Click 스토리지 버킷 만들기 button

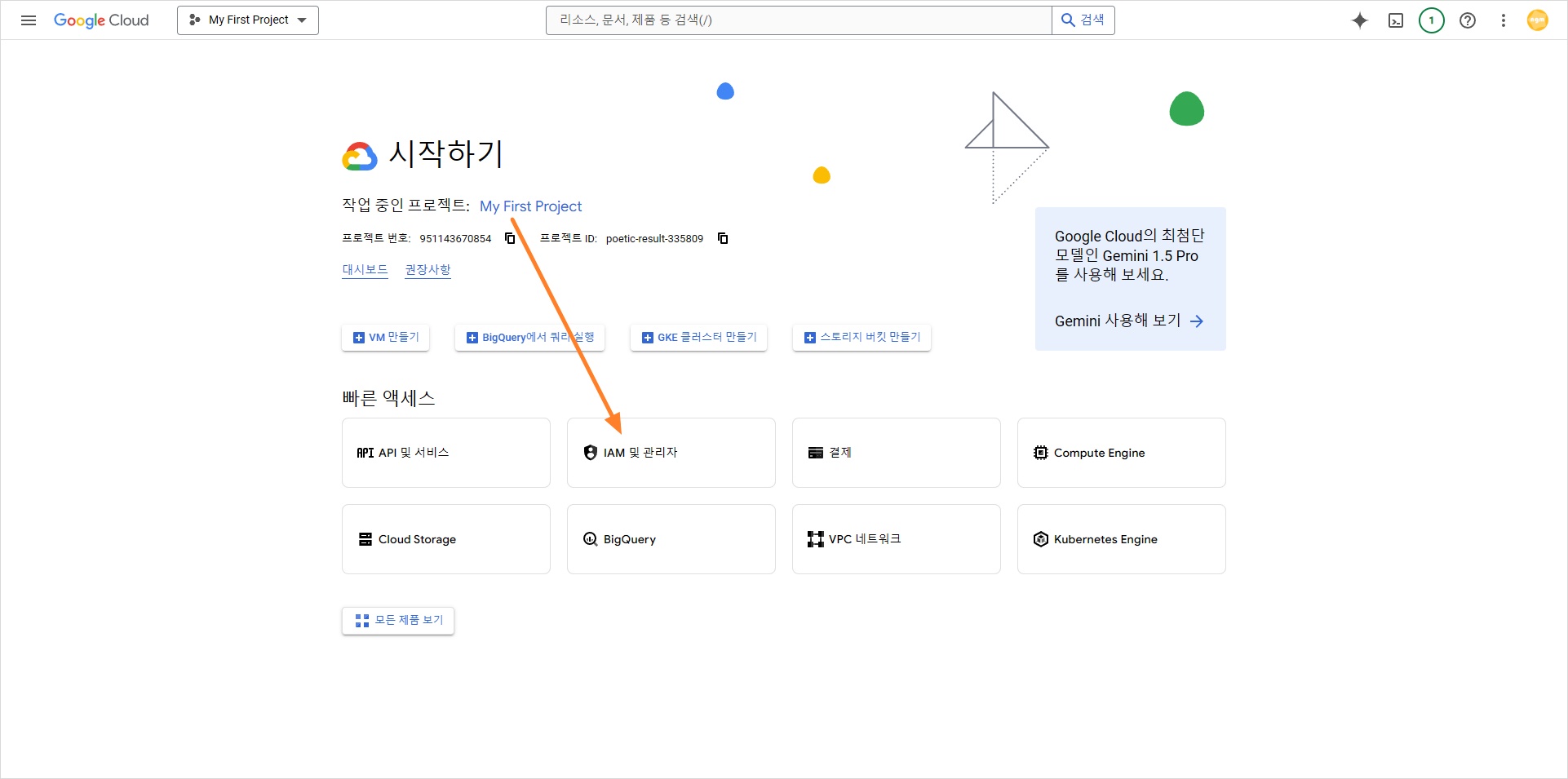[x=862, y=337]
